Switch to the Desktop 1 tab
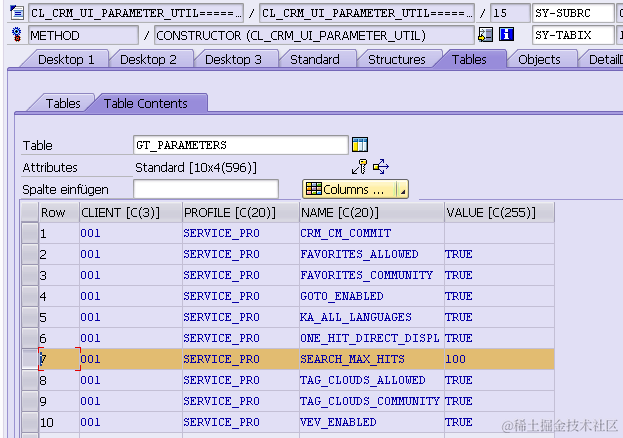 coord(66,60)
